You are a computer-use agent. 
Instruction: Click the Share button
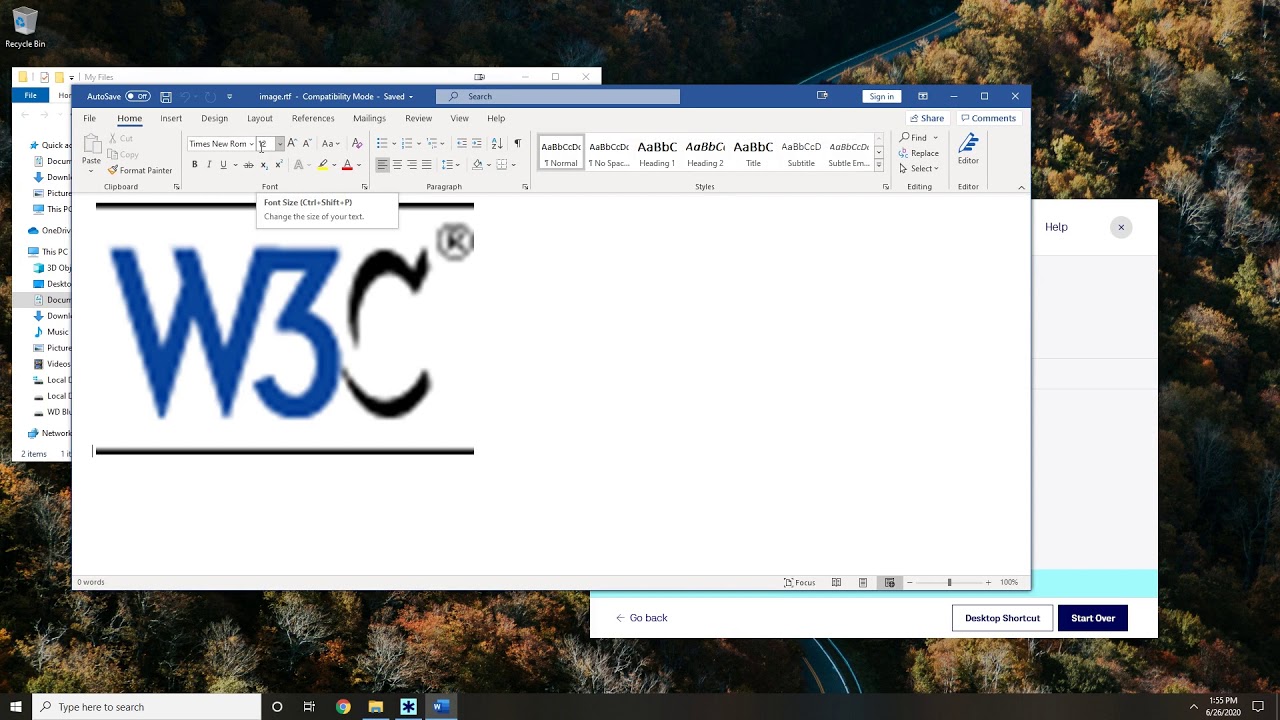pos(926,118)
